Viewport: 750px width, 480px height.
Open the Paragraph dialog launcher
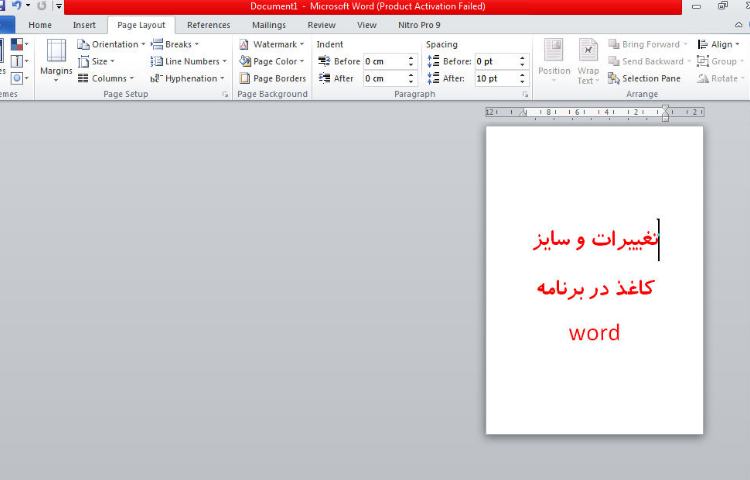click(x=525, y=94)
